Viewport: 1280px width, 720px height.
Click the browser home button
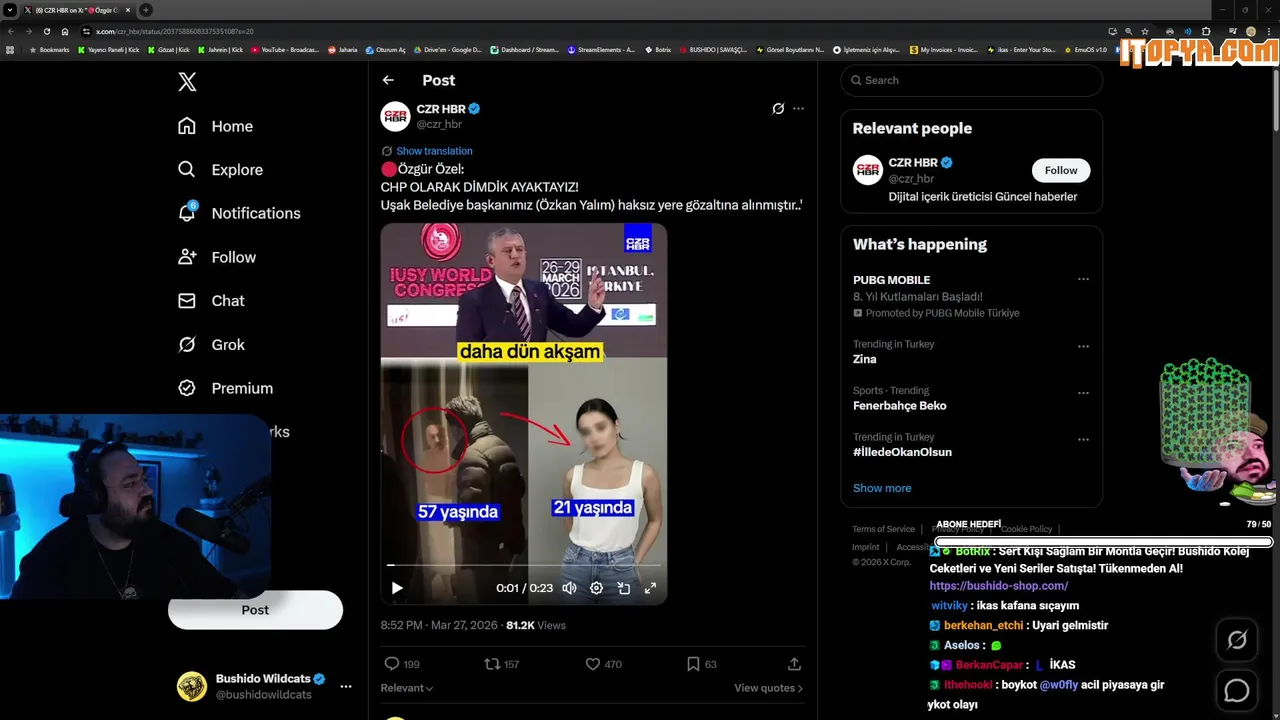pyautogui.click(x=65, y=31)
